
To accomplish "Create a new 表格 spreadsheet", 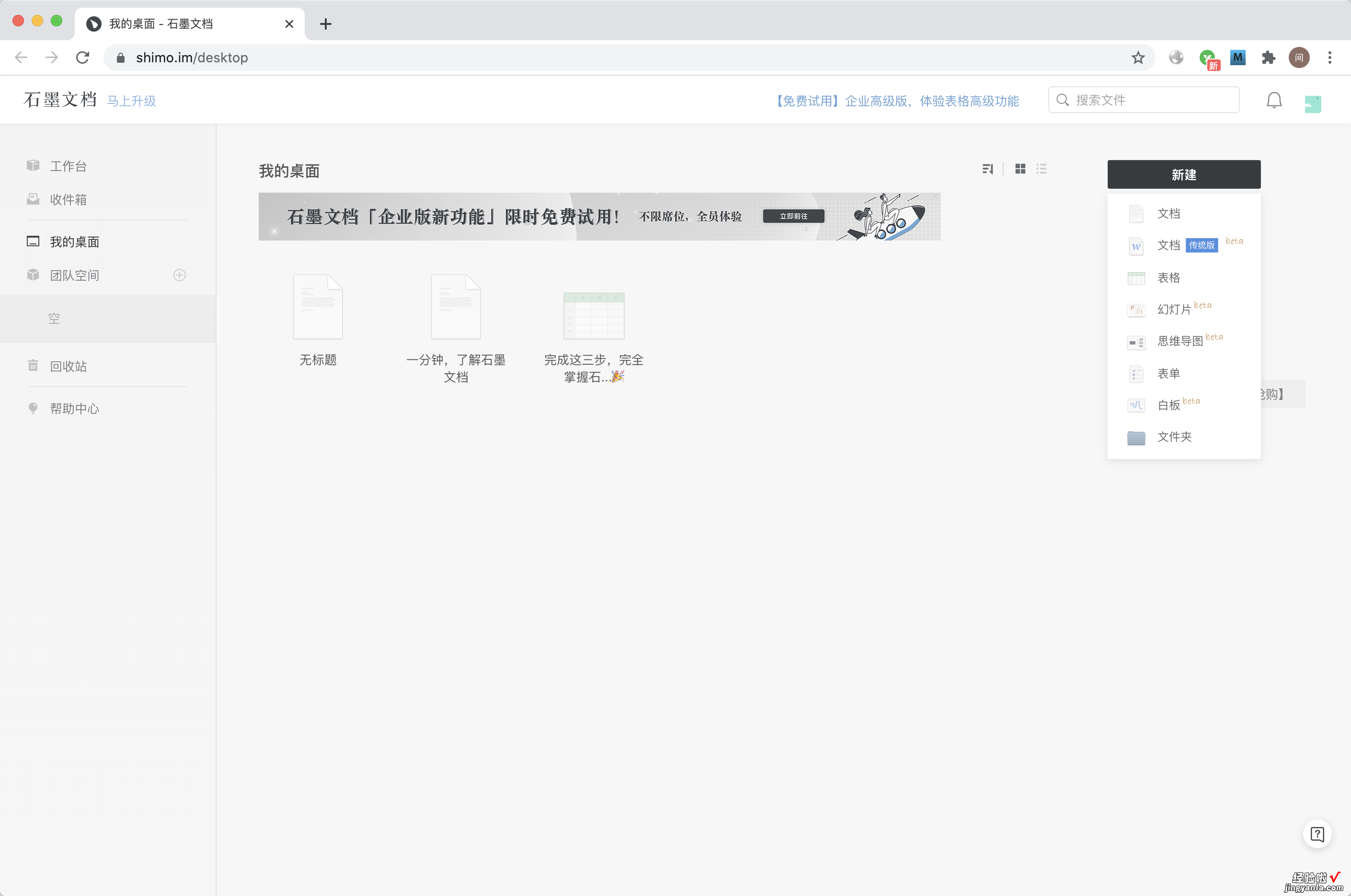I will click(x=1184, y=278).
